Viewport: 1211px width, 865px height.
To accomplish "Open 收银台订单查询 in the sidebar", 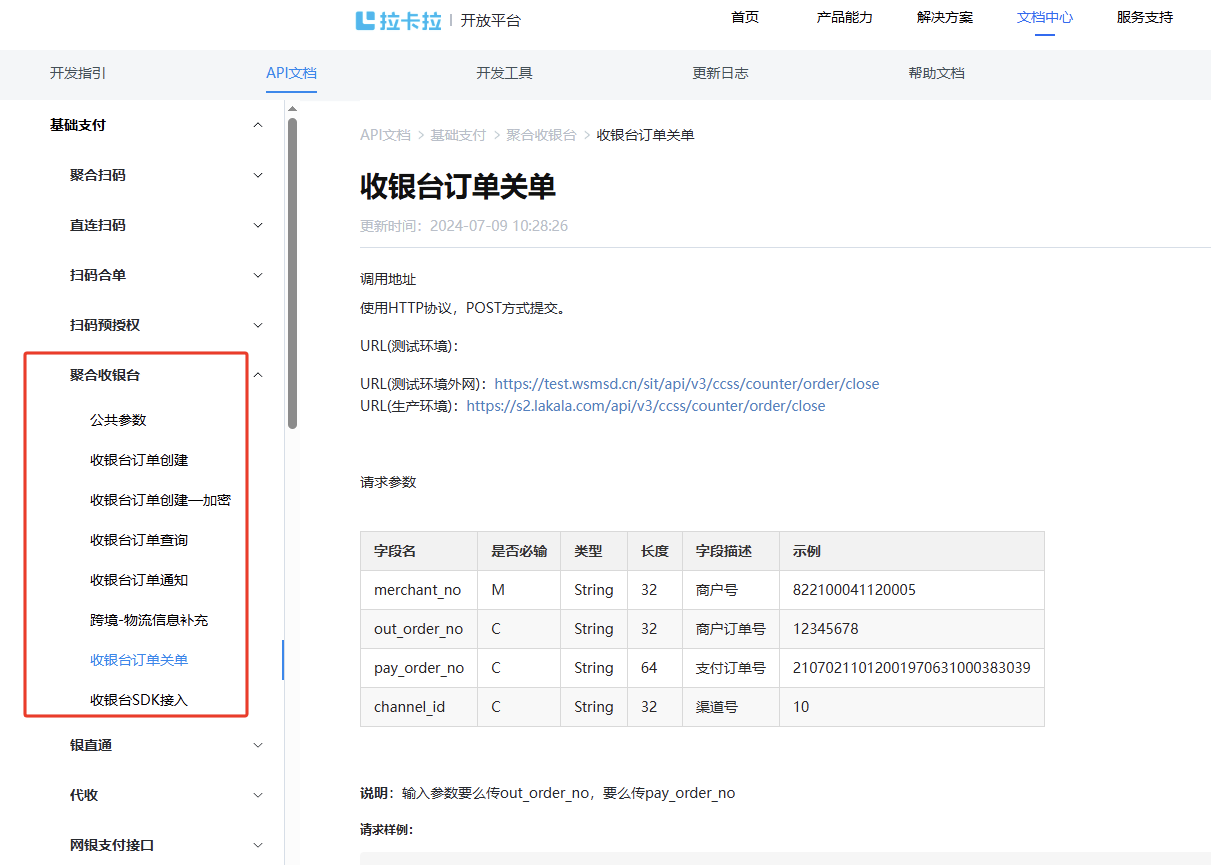I will coord(139,540).
